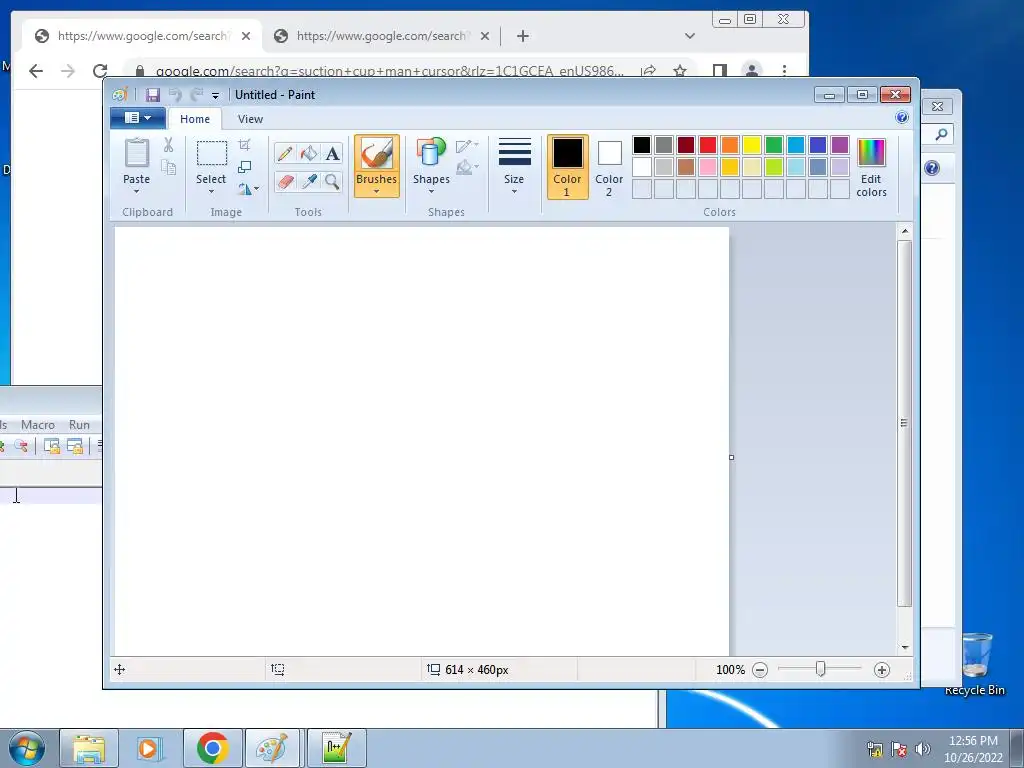
Task: Expand the Brushes dropdown arrow
Action: pos(377,192)
